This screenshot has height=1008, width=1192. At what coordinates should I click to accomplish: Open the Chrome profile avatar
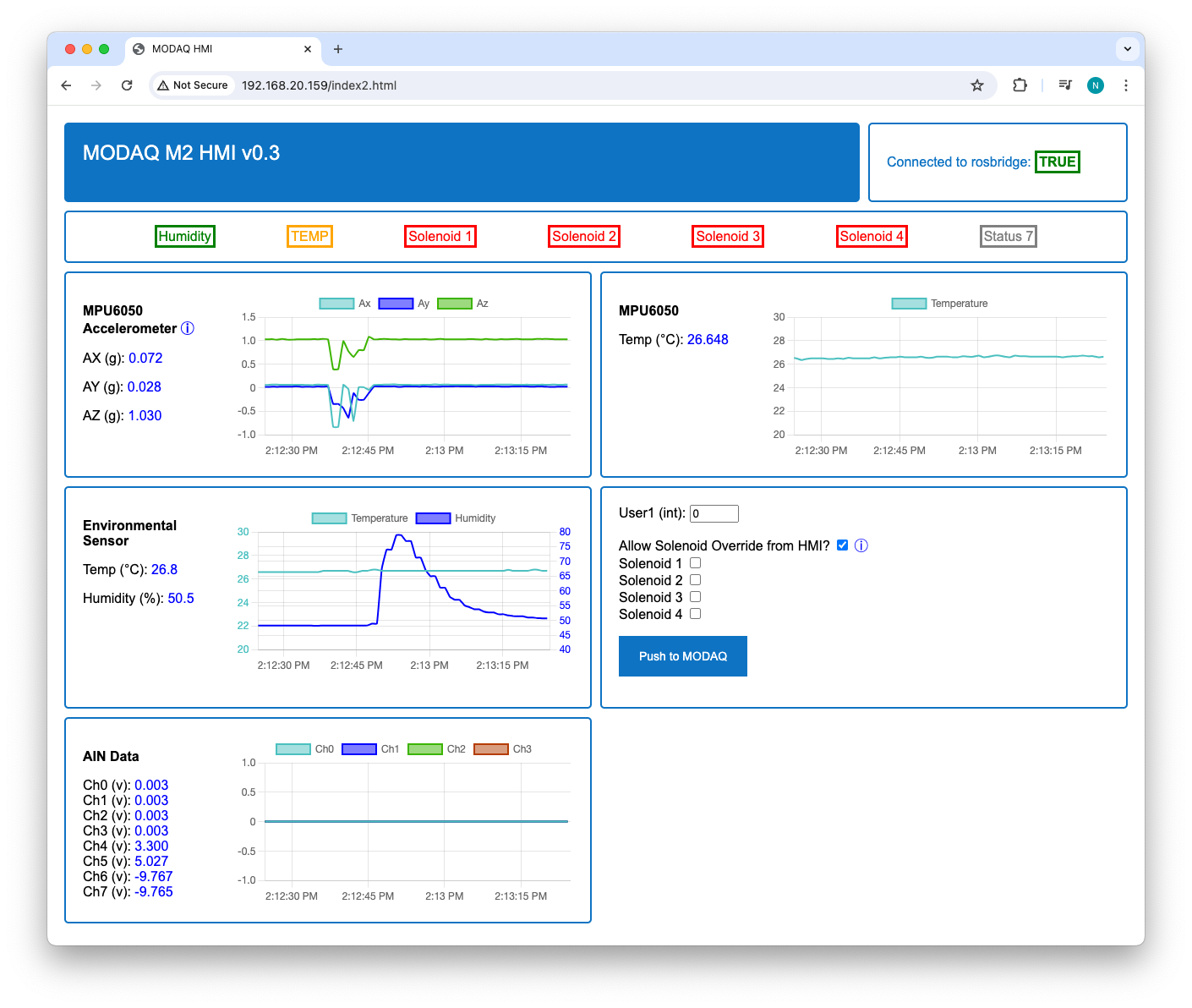click(1095, 85)
